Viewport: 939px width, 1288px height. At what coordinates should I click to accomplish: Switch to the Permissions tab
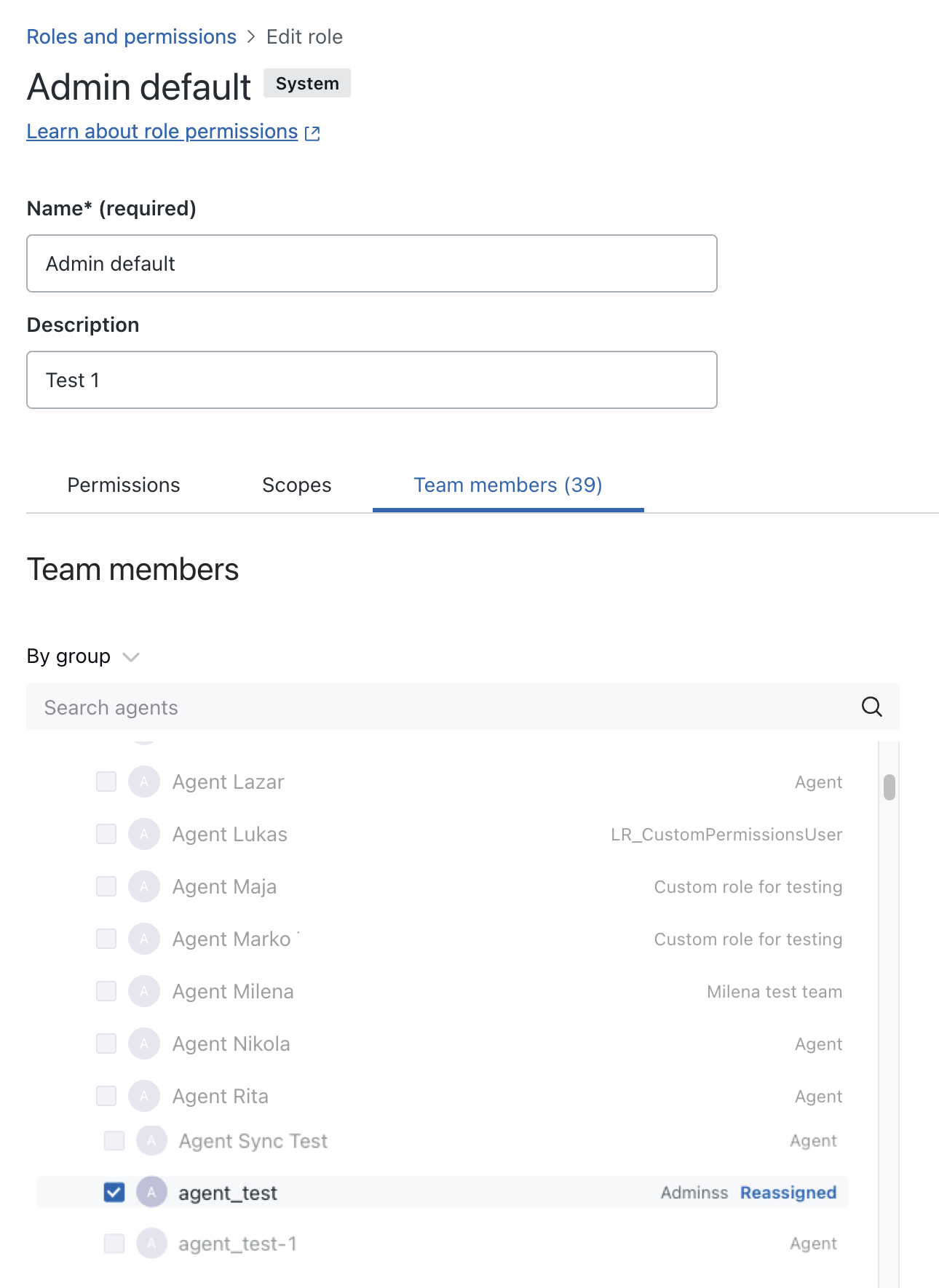124,485
